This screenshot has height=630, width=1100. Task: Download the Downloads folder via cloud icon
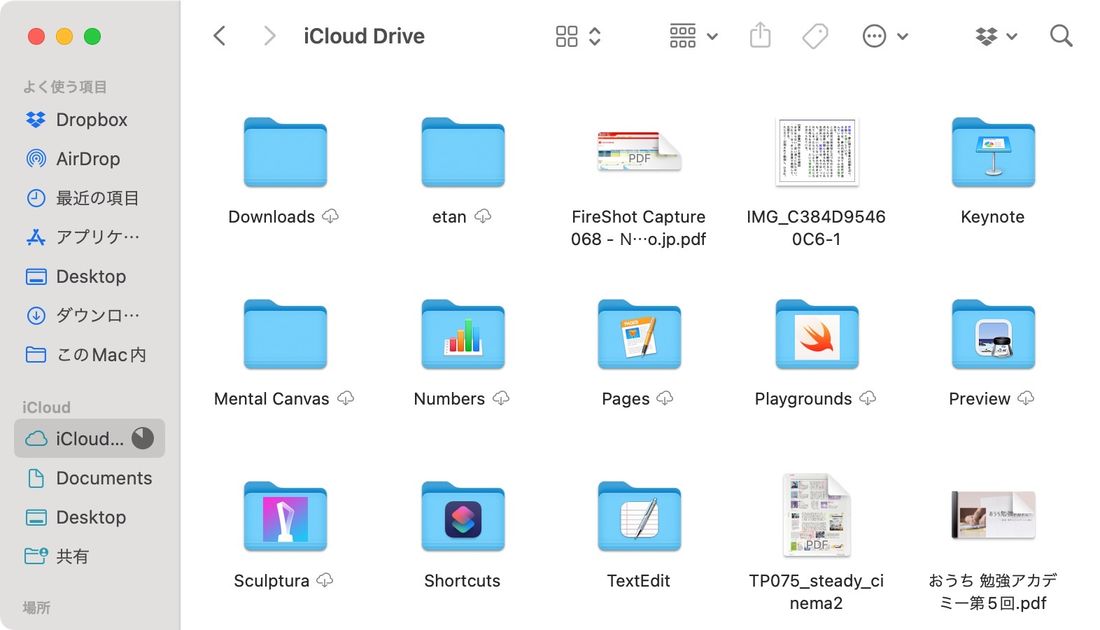click(x=330, y=216)
